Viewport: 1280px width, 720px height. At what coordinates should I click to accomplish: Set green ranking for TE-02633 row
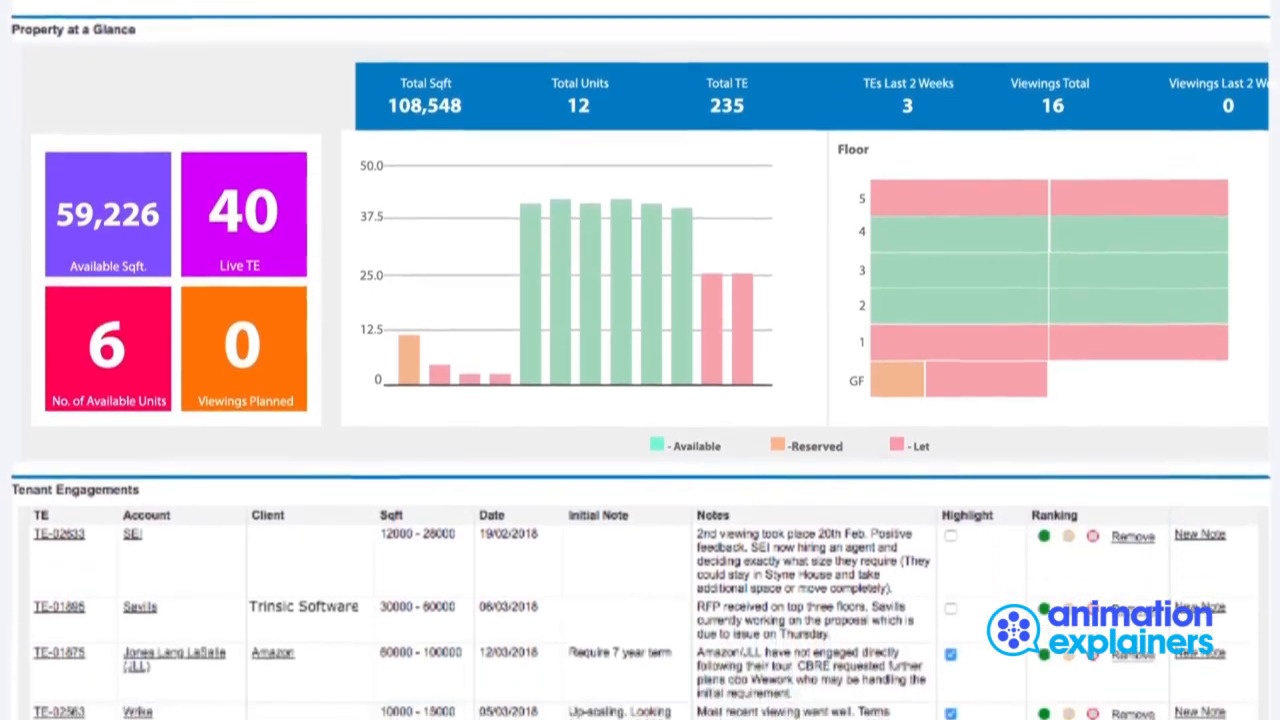[1044, 537]
